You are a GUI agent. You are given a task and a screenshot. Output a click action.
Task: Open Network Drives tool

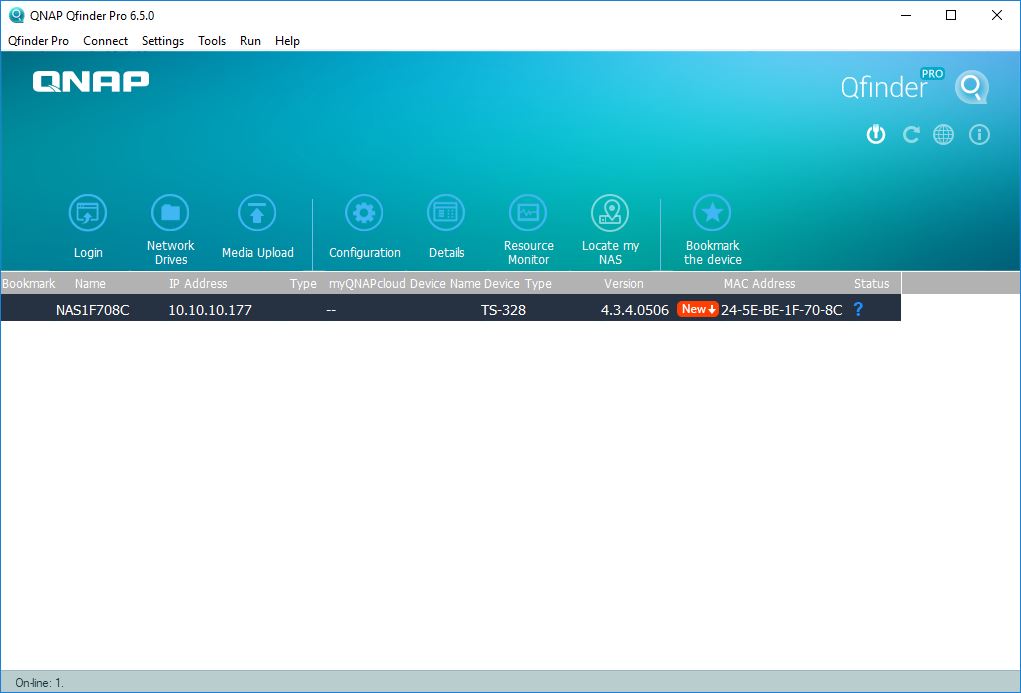[170, 213]
